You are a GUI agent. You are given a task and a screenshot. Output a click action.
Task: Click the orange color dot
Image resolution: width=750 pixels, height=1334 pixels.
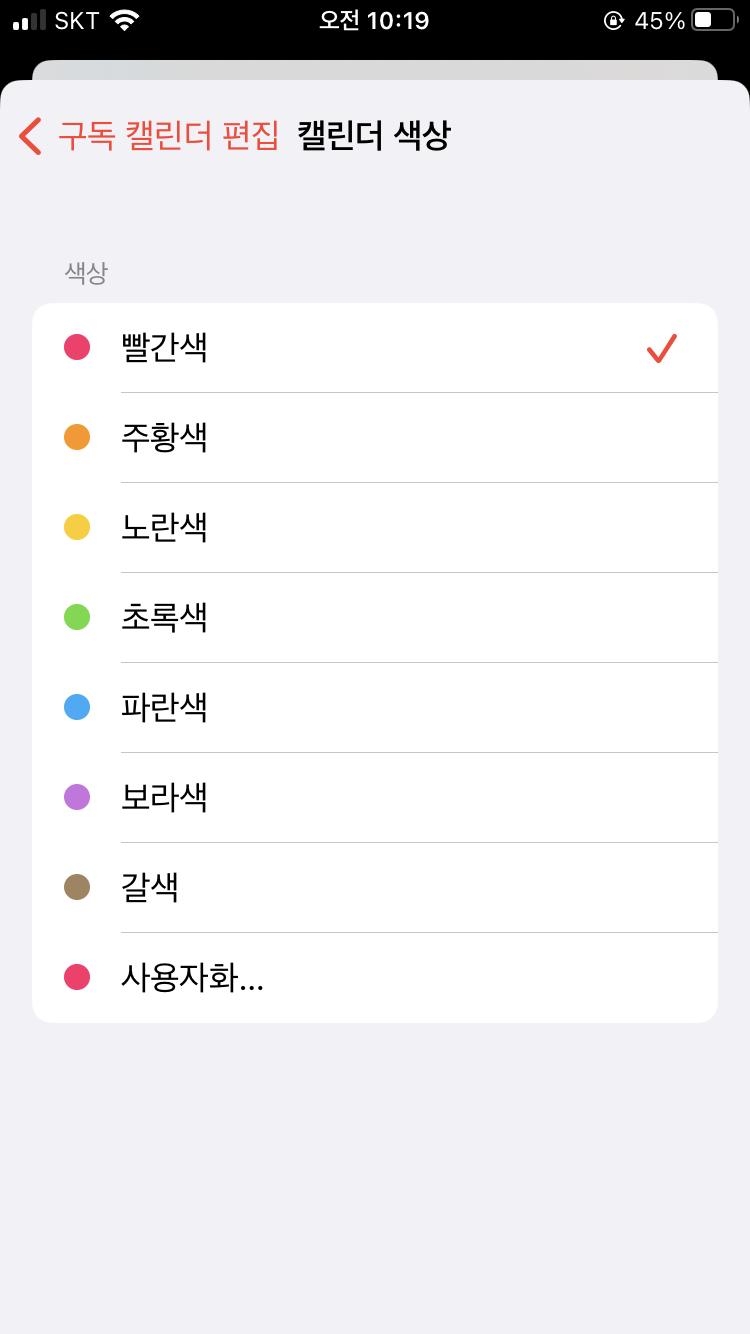pyautogui.click(x=77, y=437)
